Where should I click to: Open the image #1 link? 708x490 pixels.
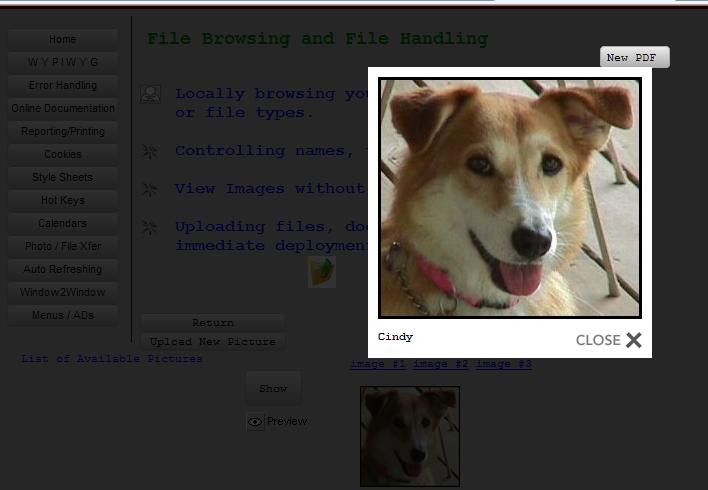coord(377,364)
